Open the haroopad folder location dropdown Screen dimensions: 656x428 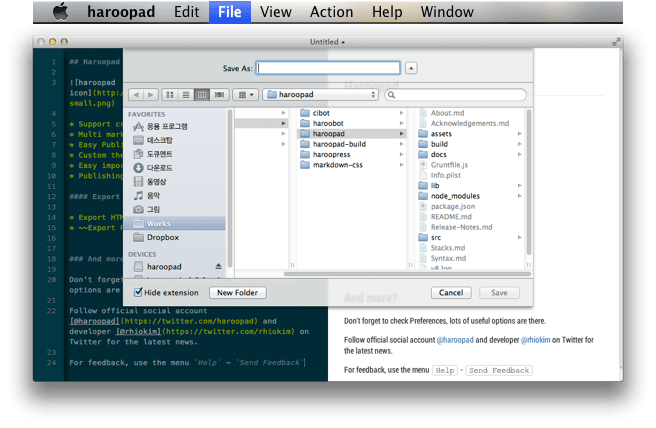tap(320, 94)
